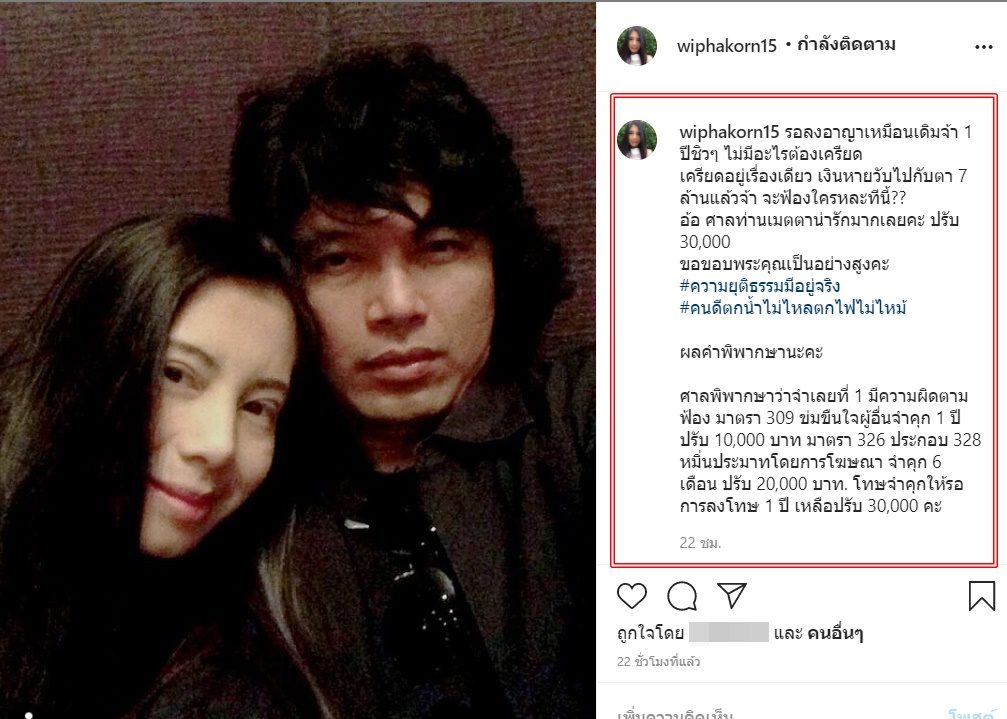Share the post using the paper plane icon
1007x719 pixels.
(731, 595)
